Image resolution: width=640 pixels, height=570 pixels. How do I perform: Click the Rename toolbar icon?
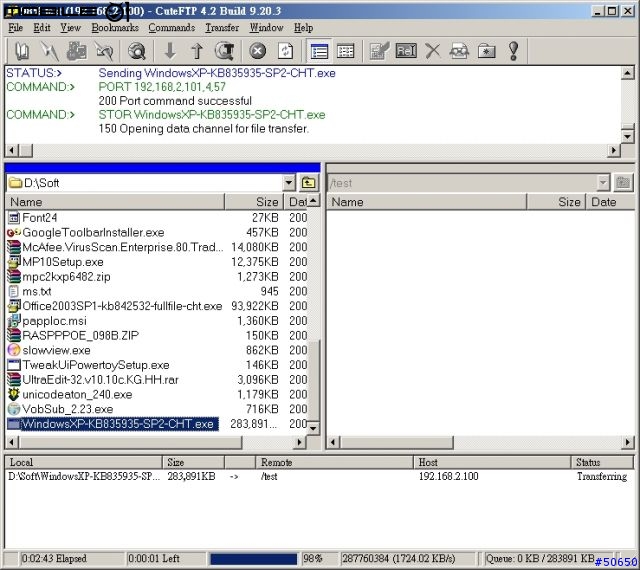click(406, 51)
